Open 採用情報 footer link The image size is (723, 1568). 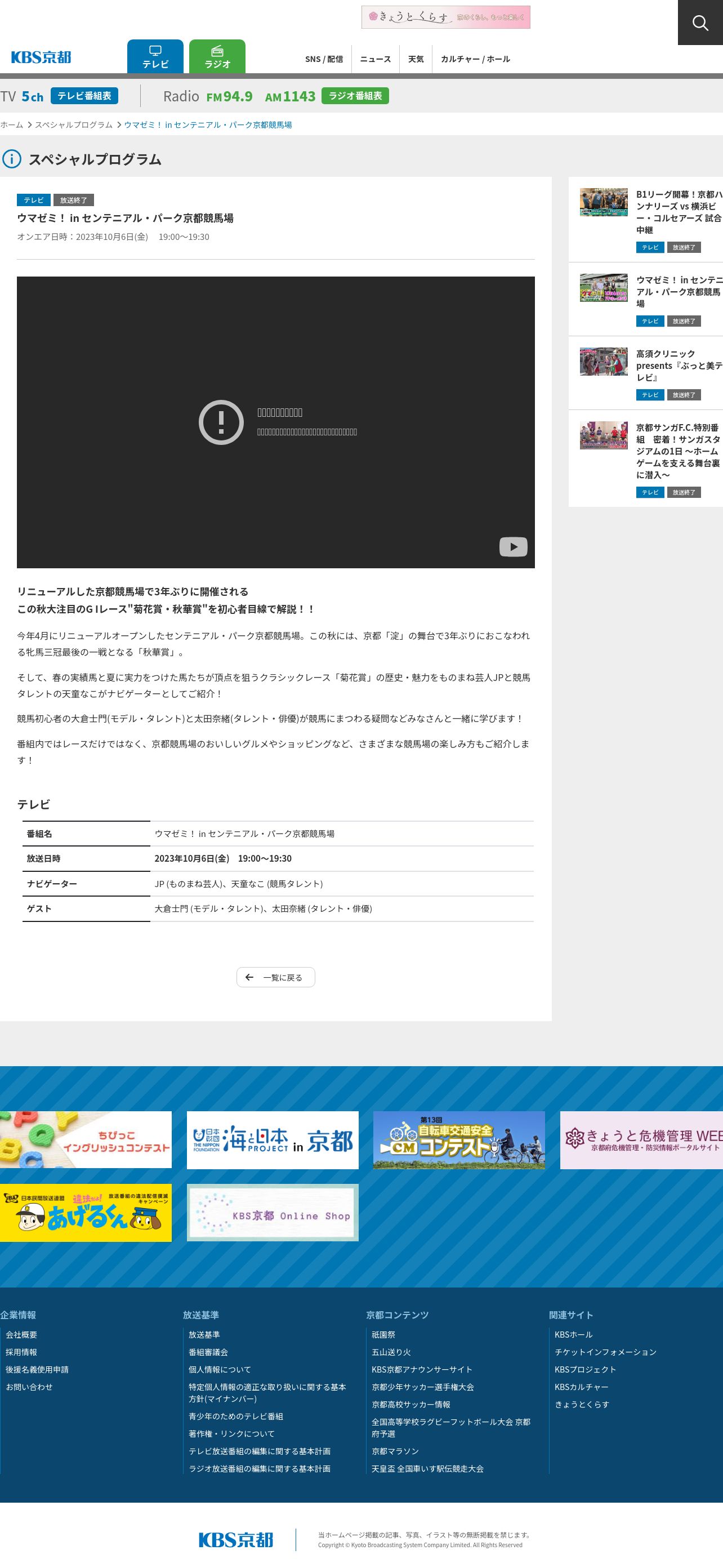coord(21,1352)
